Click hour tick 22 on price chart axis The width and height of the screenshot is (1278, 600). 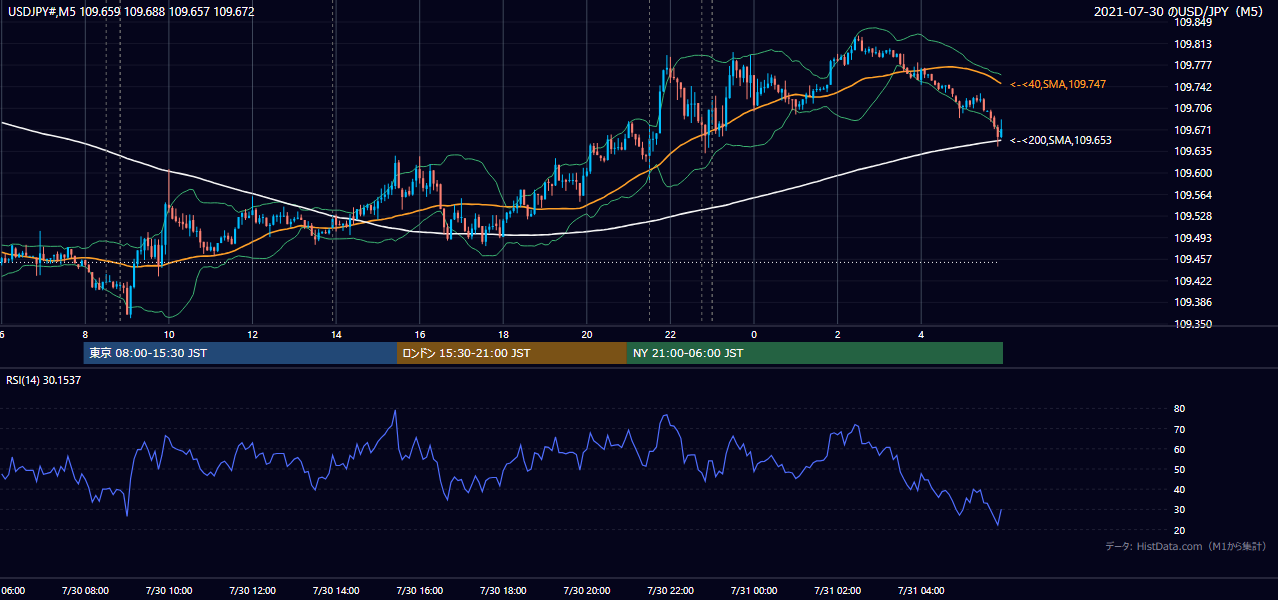pyautogui.click(x=670, y=335)
